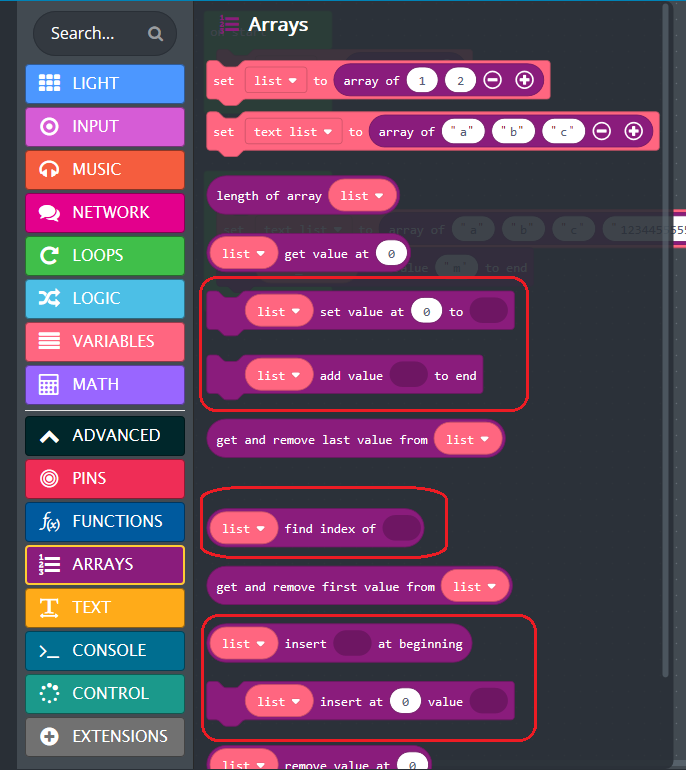Edit value 1 in 'array of' block

[x=422, y=81]
